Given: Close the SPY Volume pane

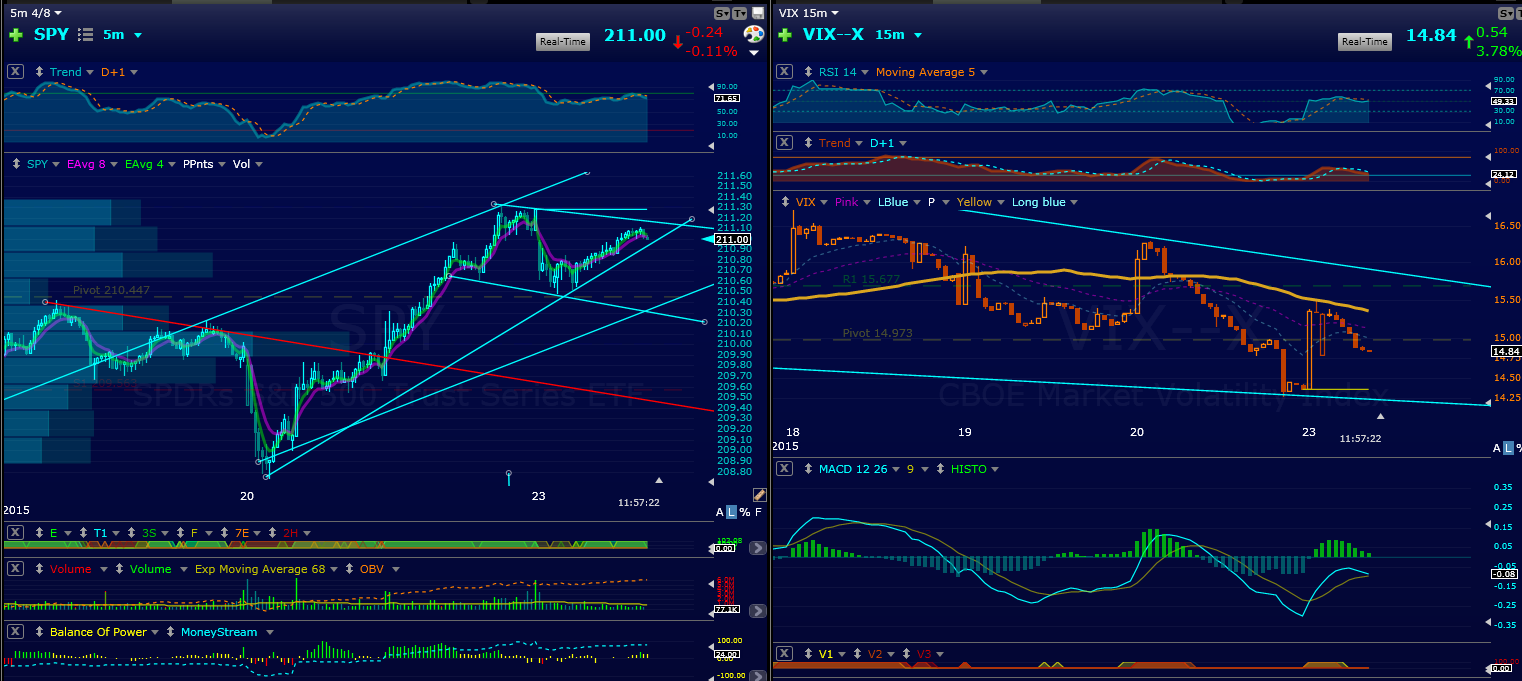Looking at the screenshot, I should tap(15, 569).
